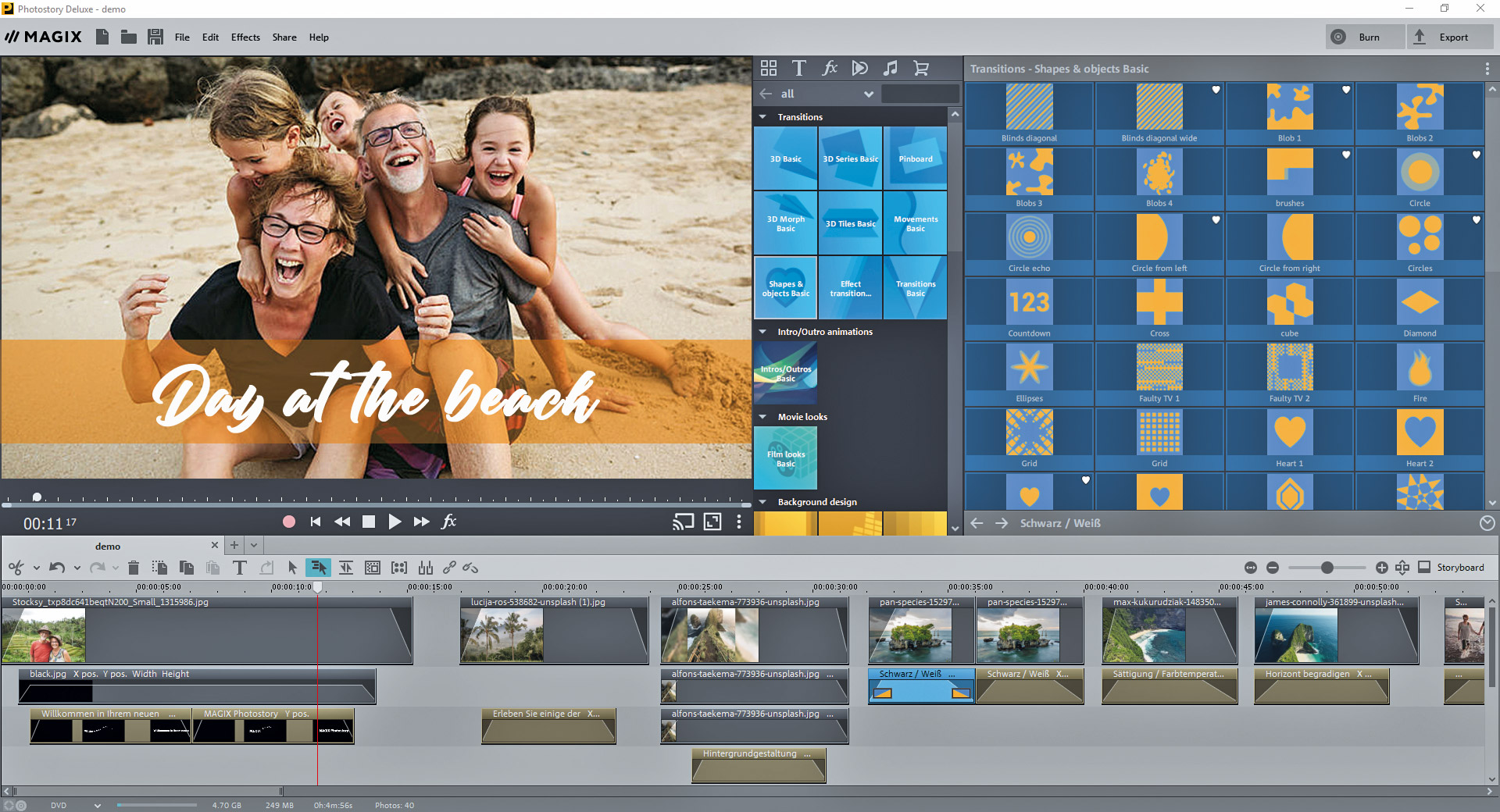Open the audio mixer icon
The width and height of the screenshot is (1500, 812).
click(426, 568)
